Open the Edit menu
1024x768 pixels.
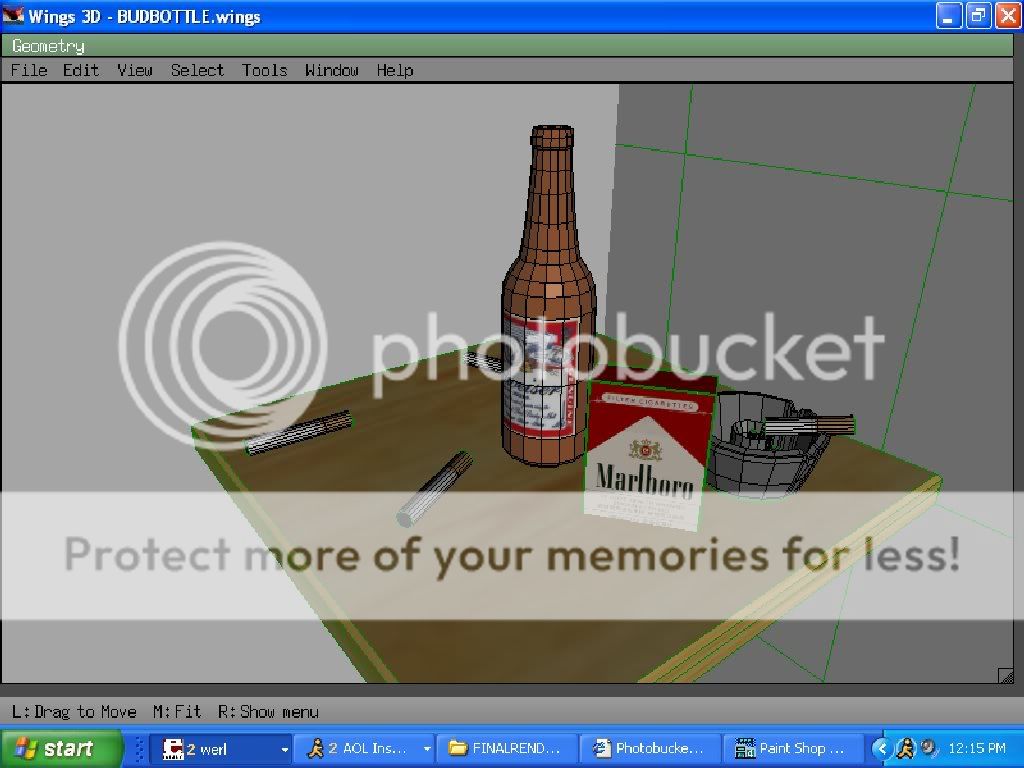click(x=81, y=70)
